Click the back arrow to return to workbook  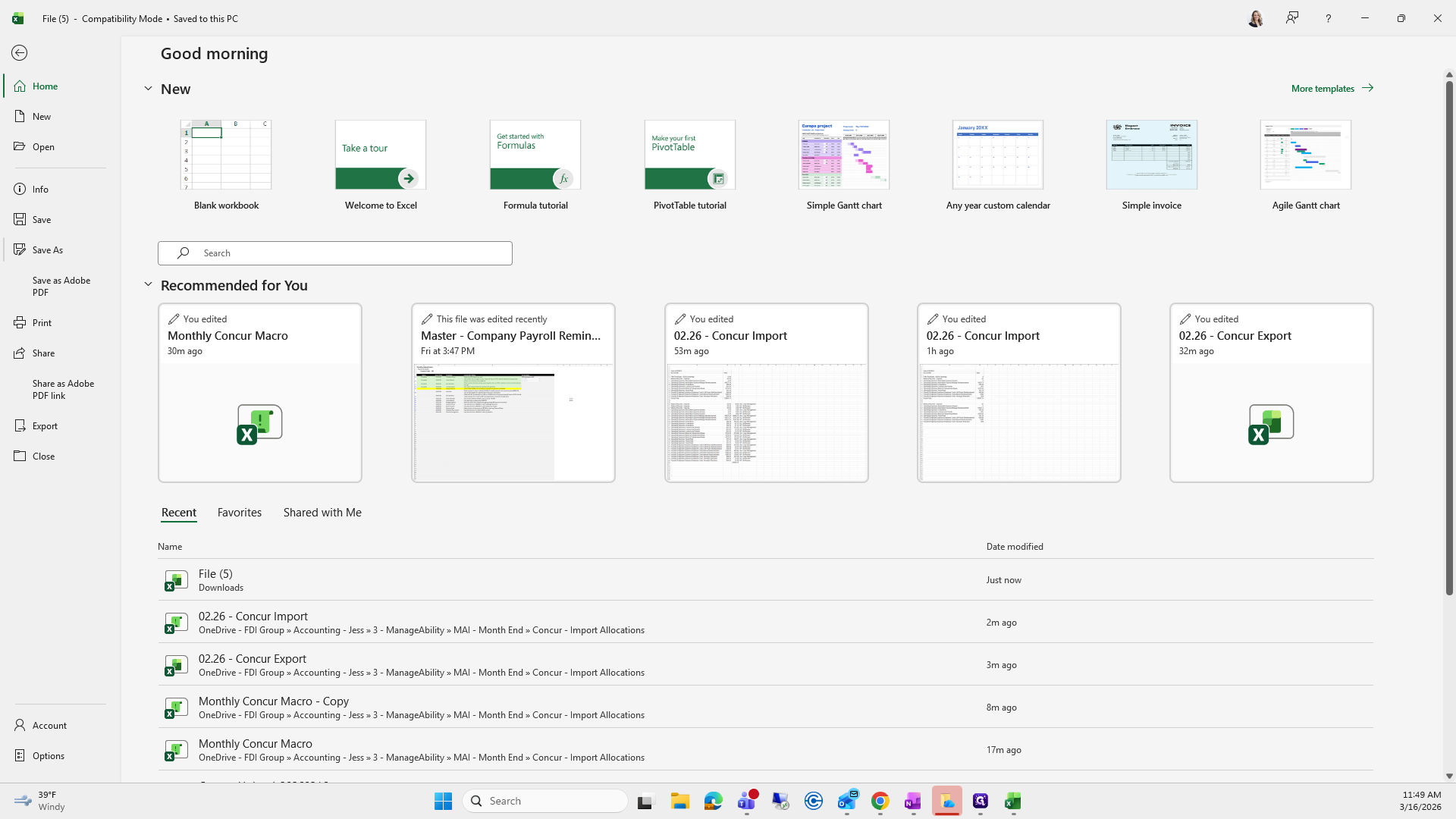coord(20,52)
